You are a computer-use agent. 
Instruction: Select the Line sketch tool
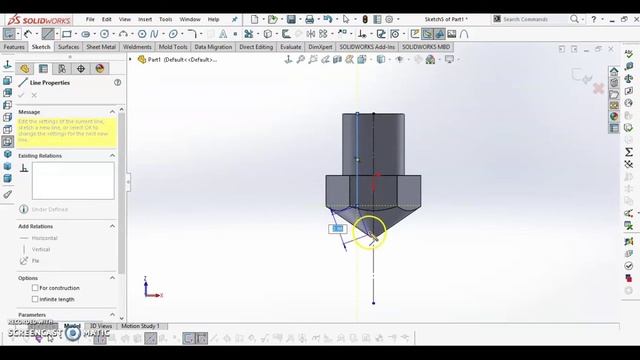[x=48, y=34]
